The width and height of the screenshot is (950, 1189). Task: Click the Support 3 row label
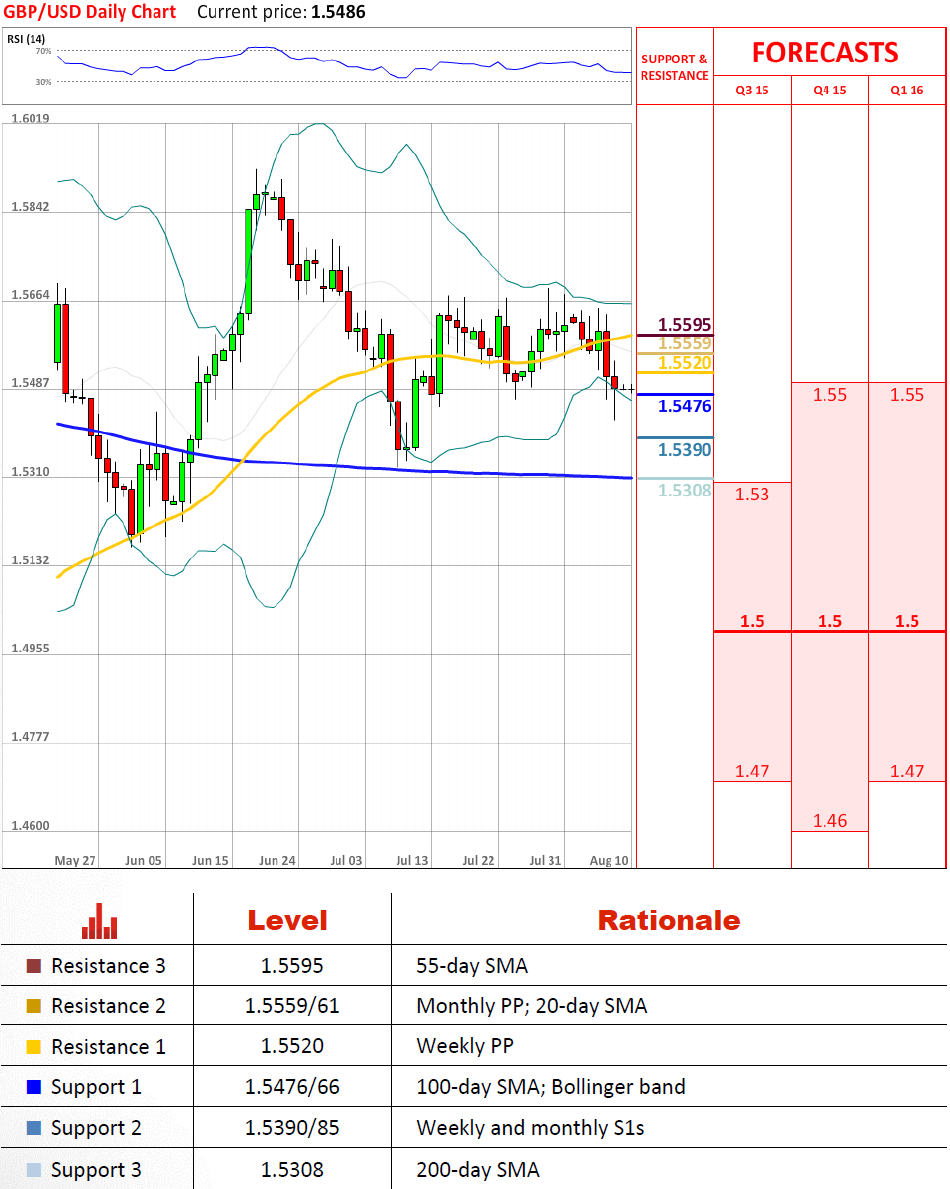point(96,1171)
